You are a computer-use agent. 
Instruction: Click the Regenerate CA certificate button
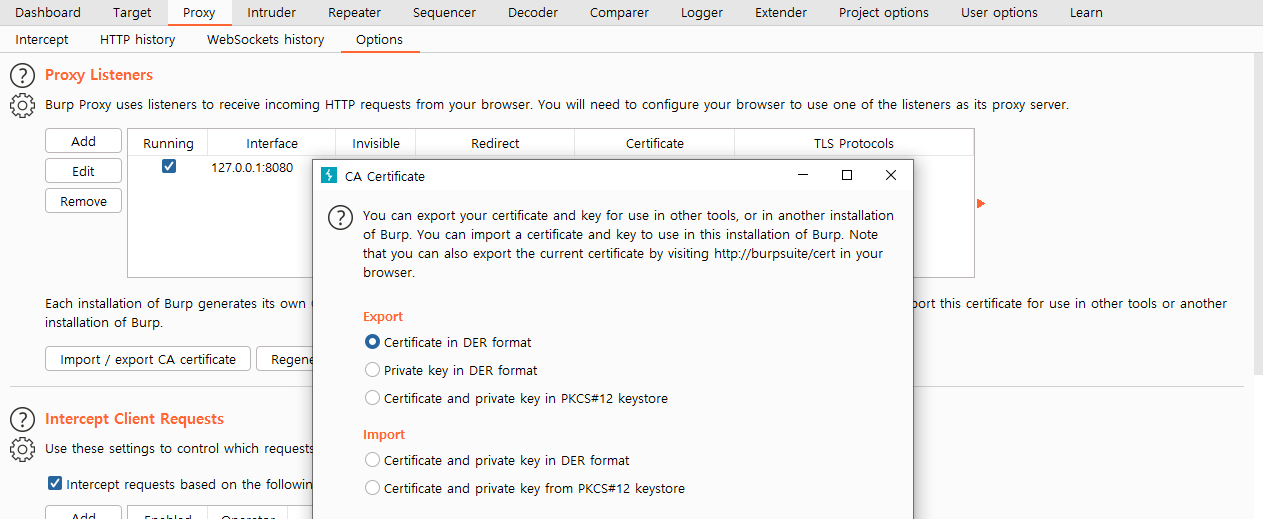pos(284,359)
